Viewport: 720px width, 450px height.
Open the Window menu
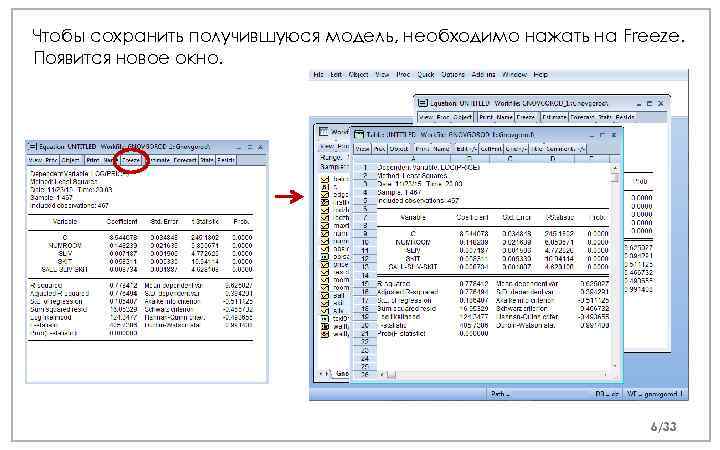pos(514,74)
